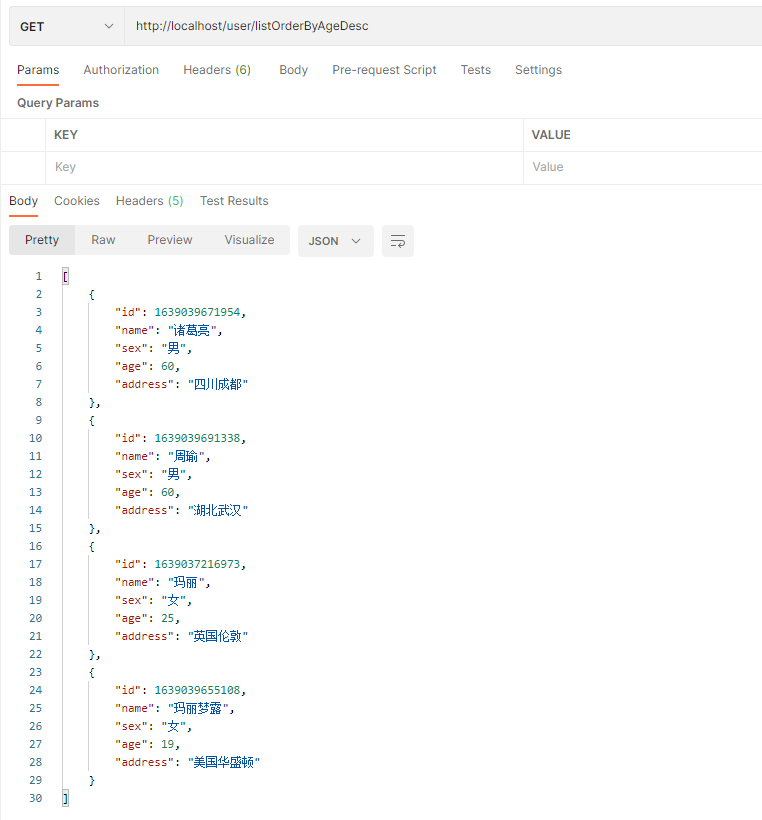
Task: Open the Test Results tab
Action: [234, 201]
